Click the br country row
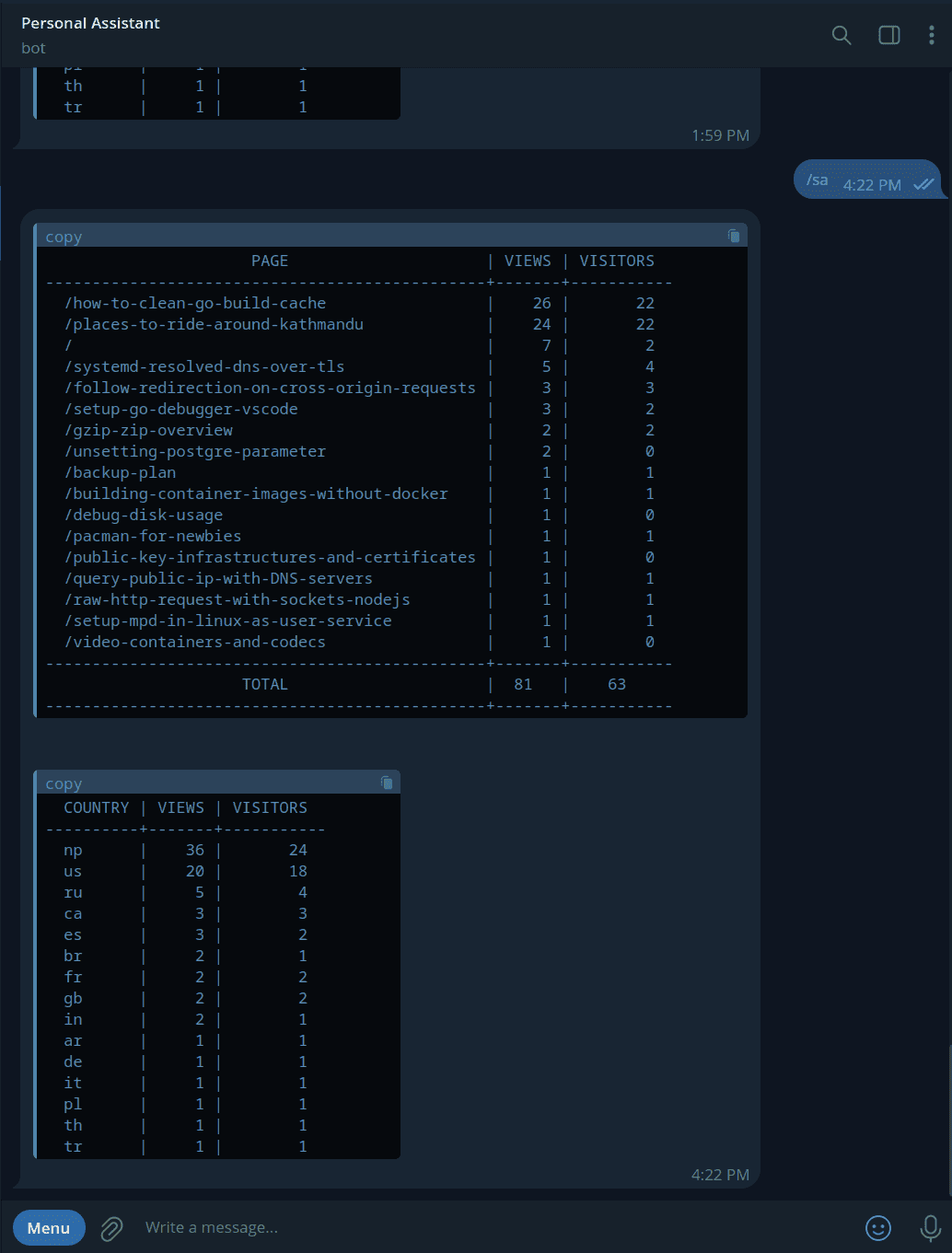Screen dimensions: 952x1253 [x=184, y=956]
